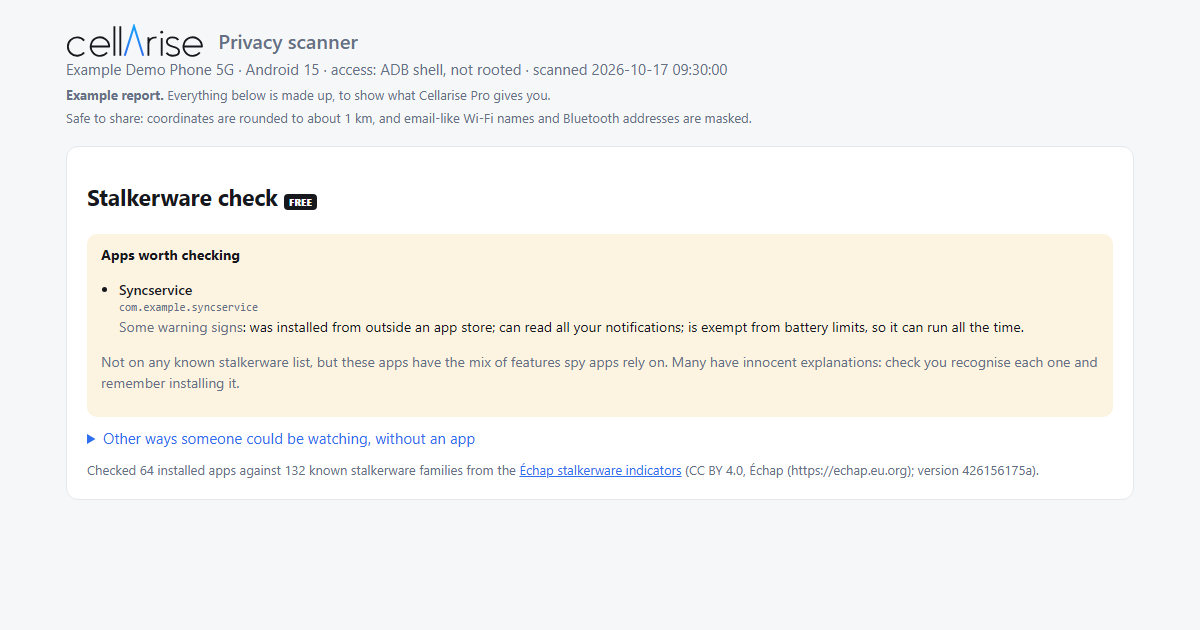The height and width of the screenshot is (630, 1200).
Task: Click the device info line 'Example Demo Phone 5G'
Action: pos(397,70)
